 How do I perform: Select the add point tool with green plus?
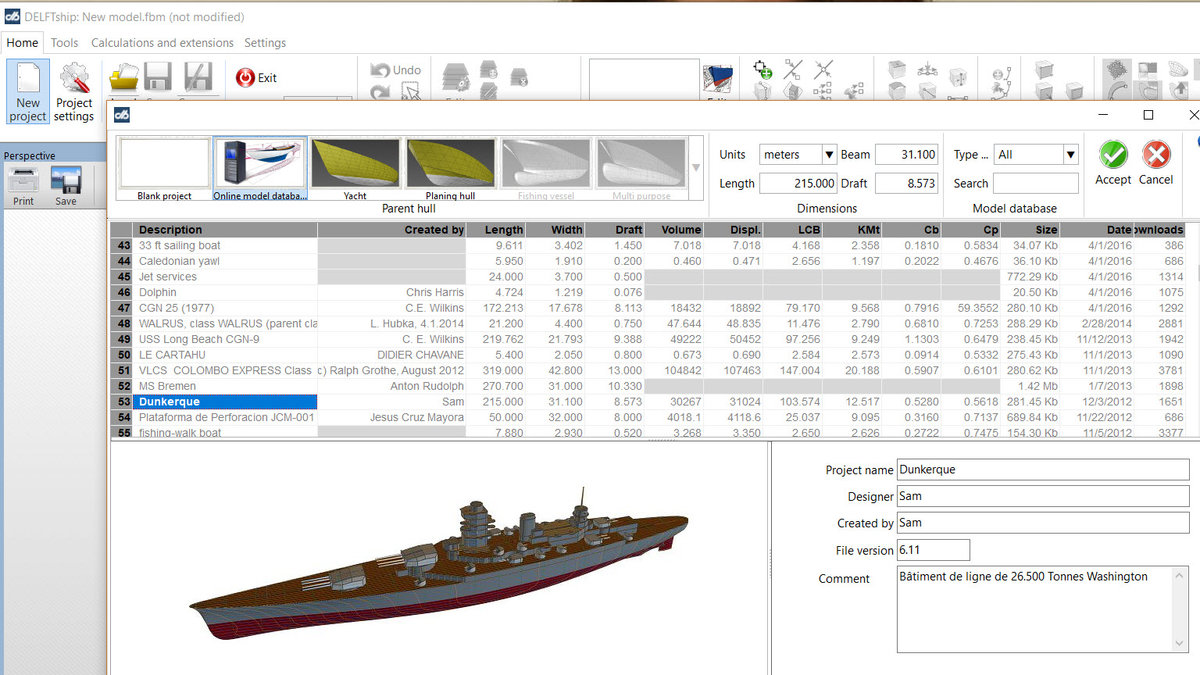(763, 69)
